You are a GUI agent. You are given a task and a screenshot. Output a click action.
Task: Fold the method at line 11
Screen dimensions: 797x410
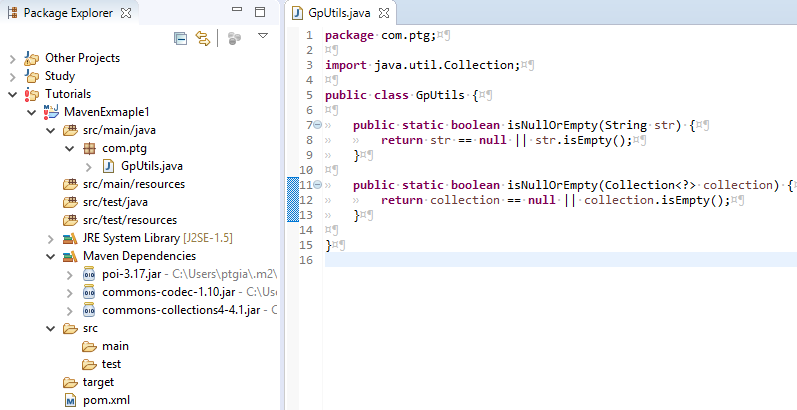click(316, 185)
